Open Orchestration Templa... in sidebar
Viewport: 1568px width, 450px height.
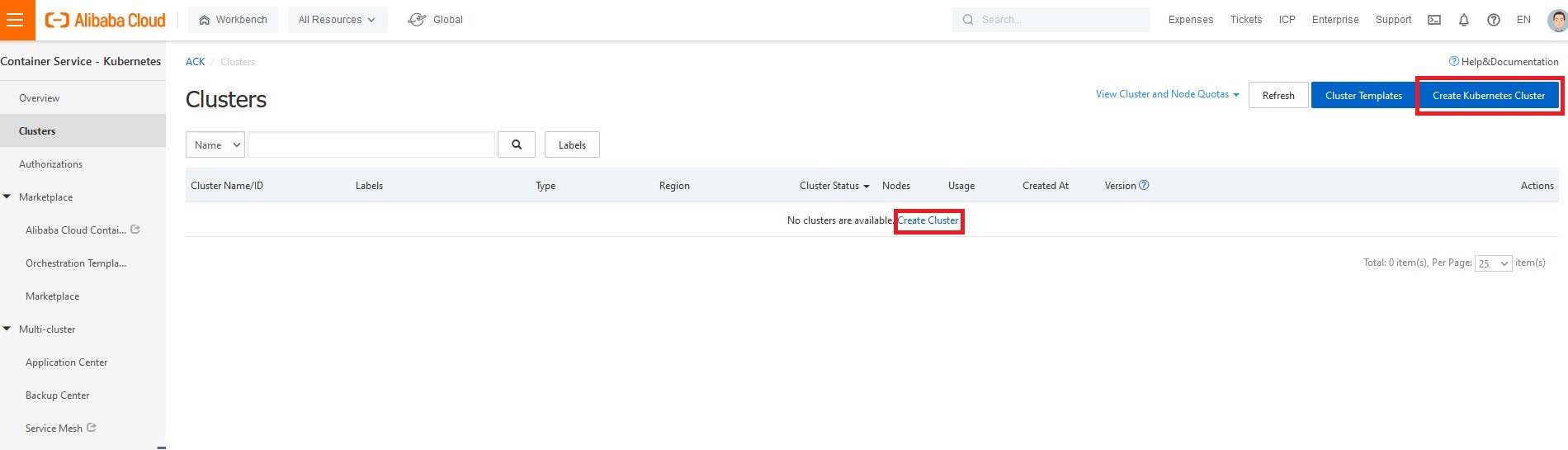[76, 263]
